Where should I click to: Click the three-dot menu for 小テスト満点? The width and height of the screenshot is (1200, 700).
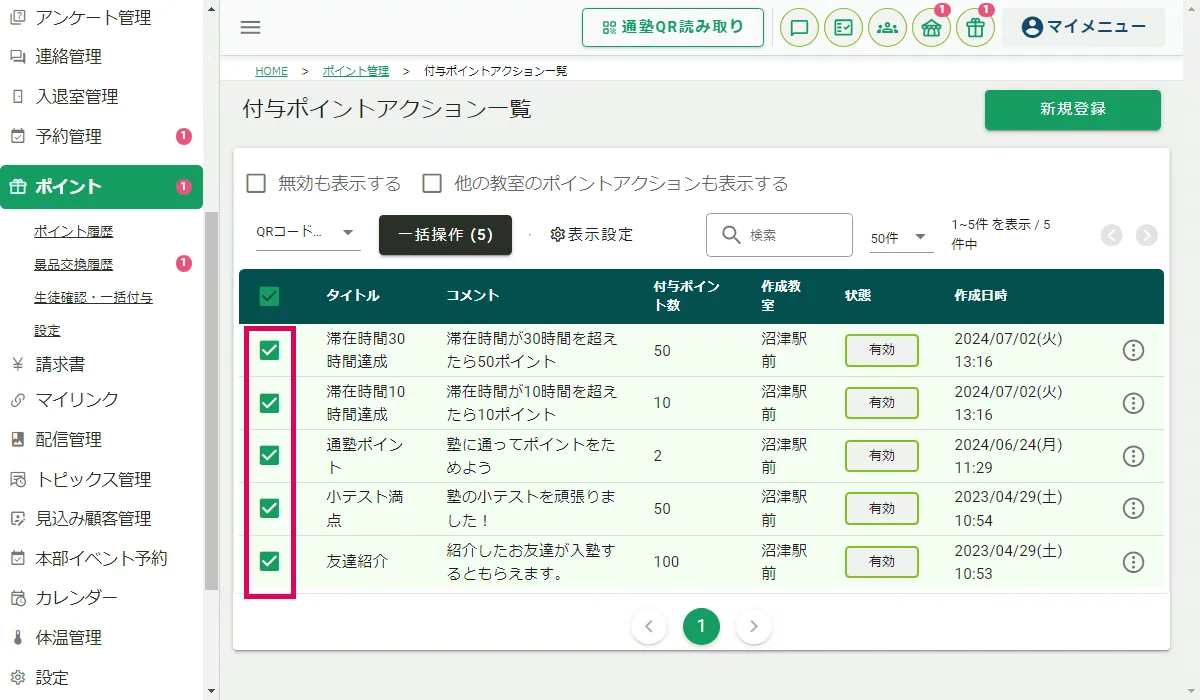pyautogui.click(x=1133, y=509)
